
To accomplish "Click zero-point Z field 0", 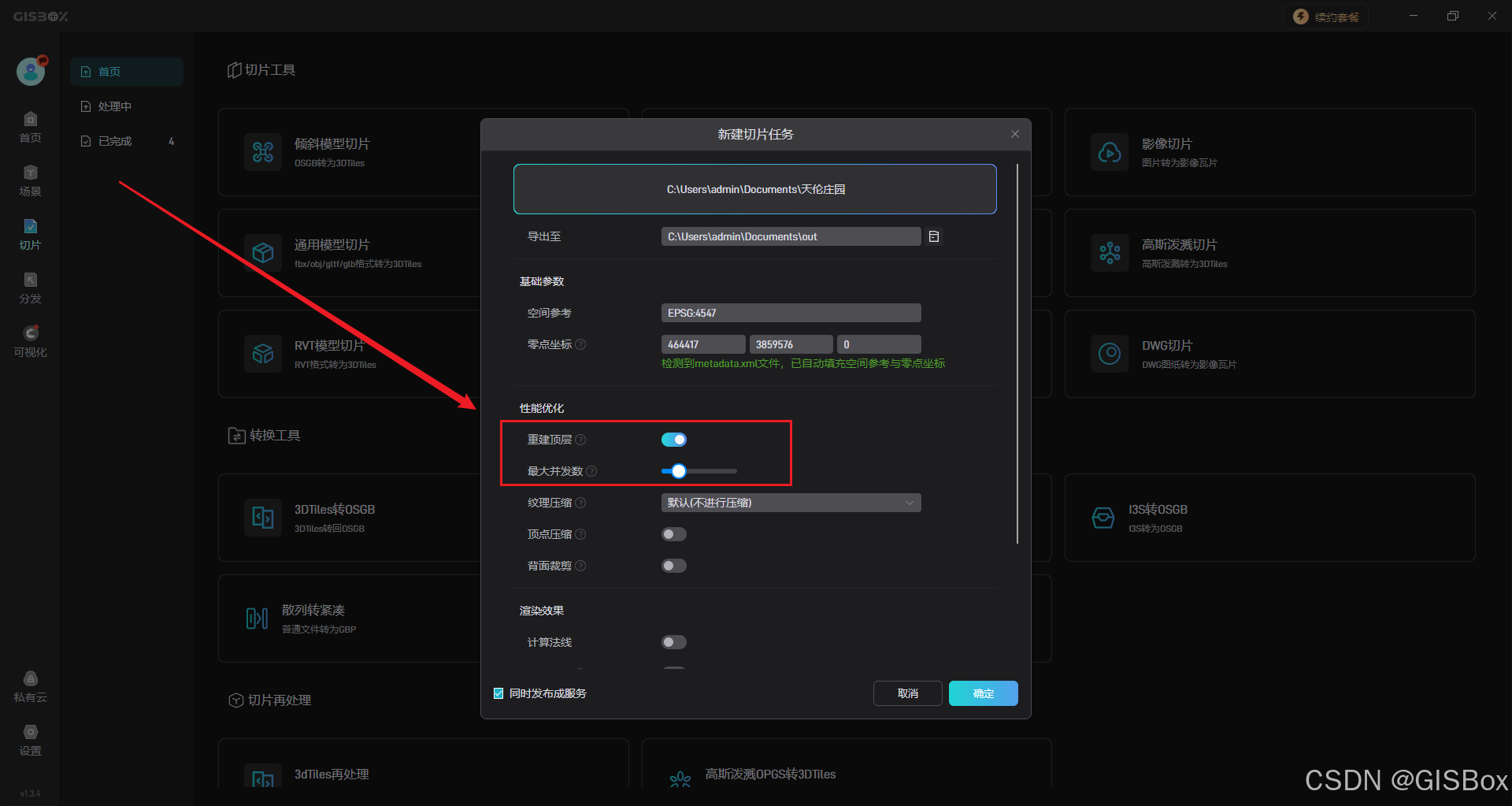I will tap(879, 344).
